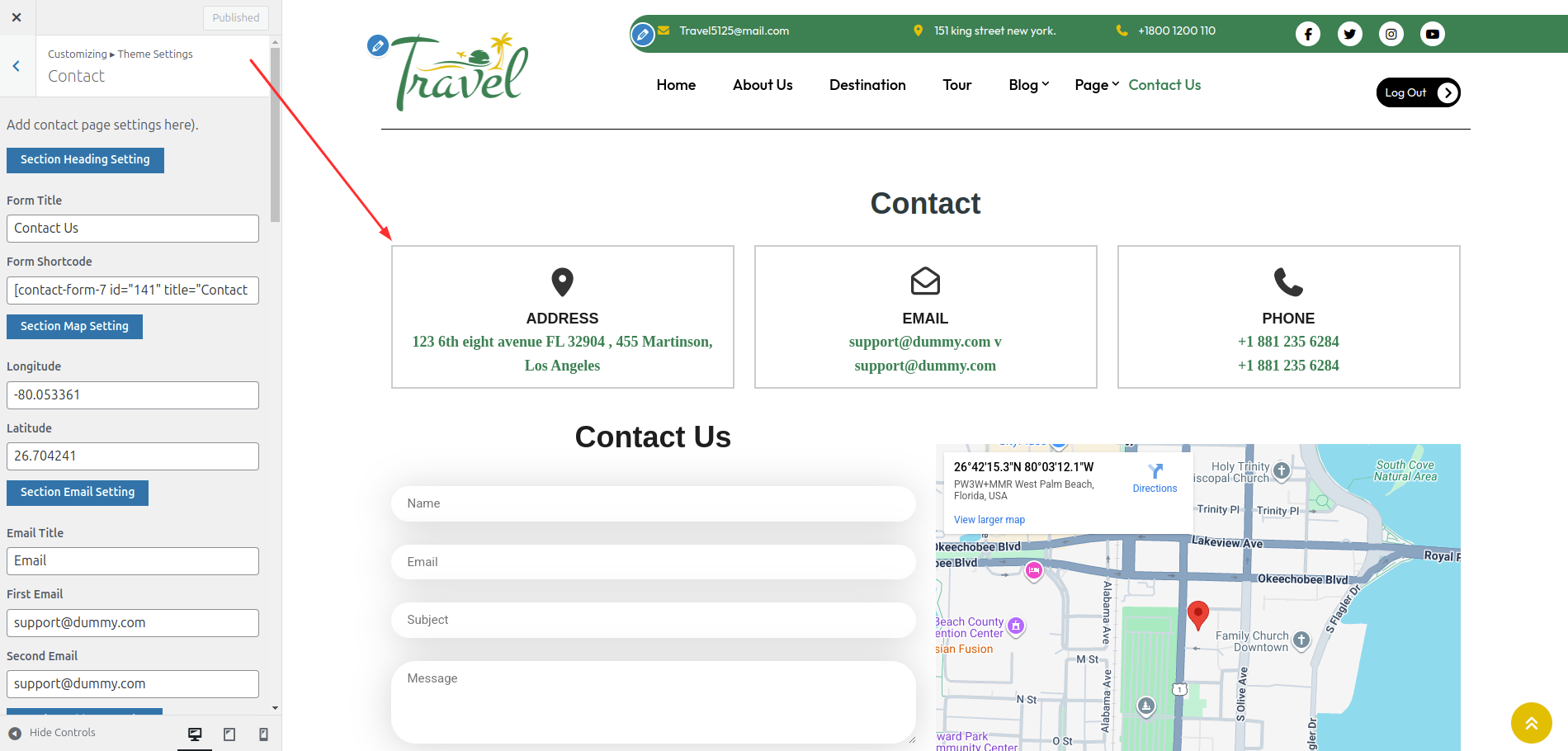The image size is (1568, 751).
Task: Switch preview to mobile view
Action: point(262,734)
